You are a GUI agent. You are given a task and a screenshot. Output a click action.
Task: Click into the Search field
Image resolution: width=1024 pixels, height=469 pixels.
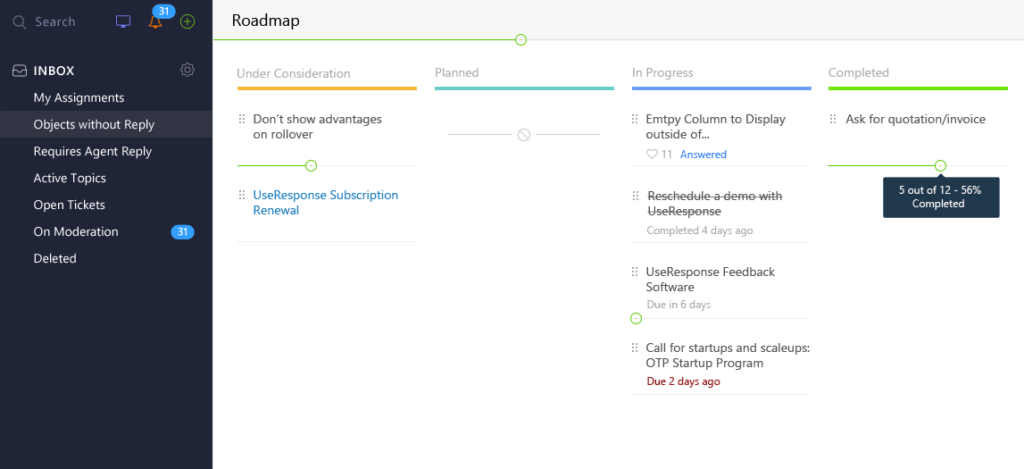55,22
